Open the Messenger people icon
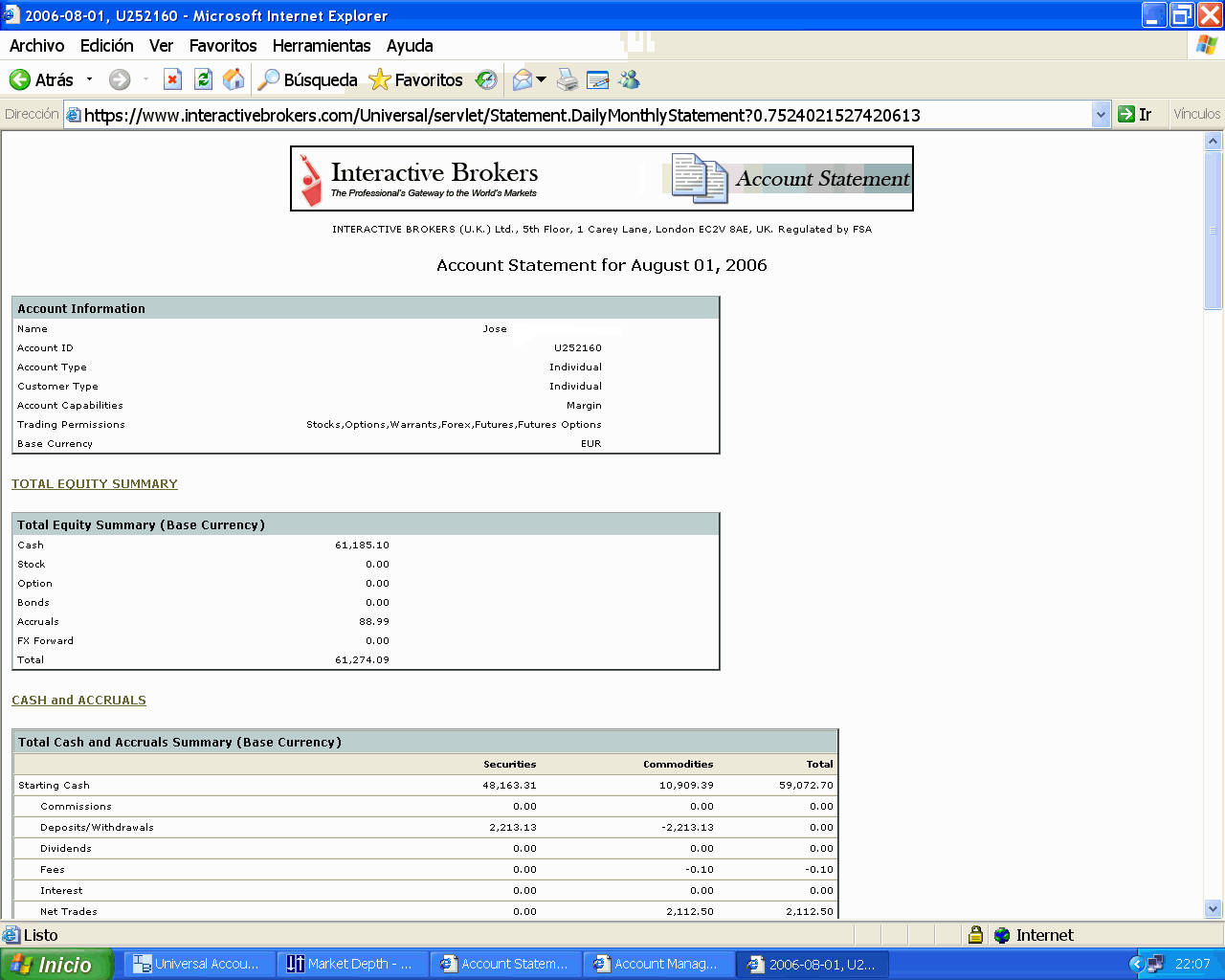Screen dimensions: 1225x980 pyautogui.click(x=629, y=79)
